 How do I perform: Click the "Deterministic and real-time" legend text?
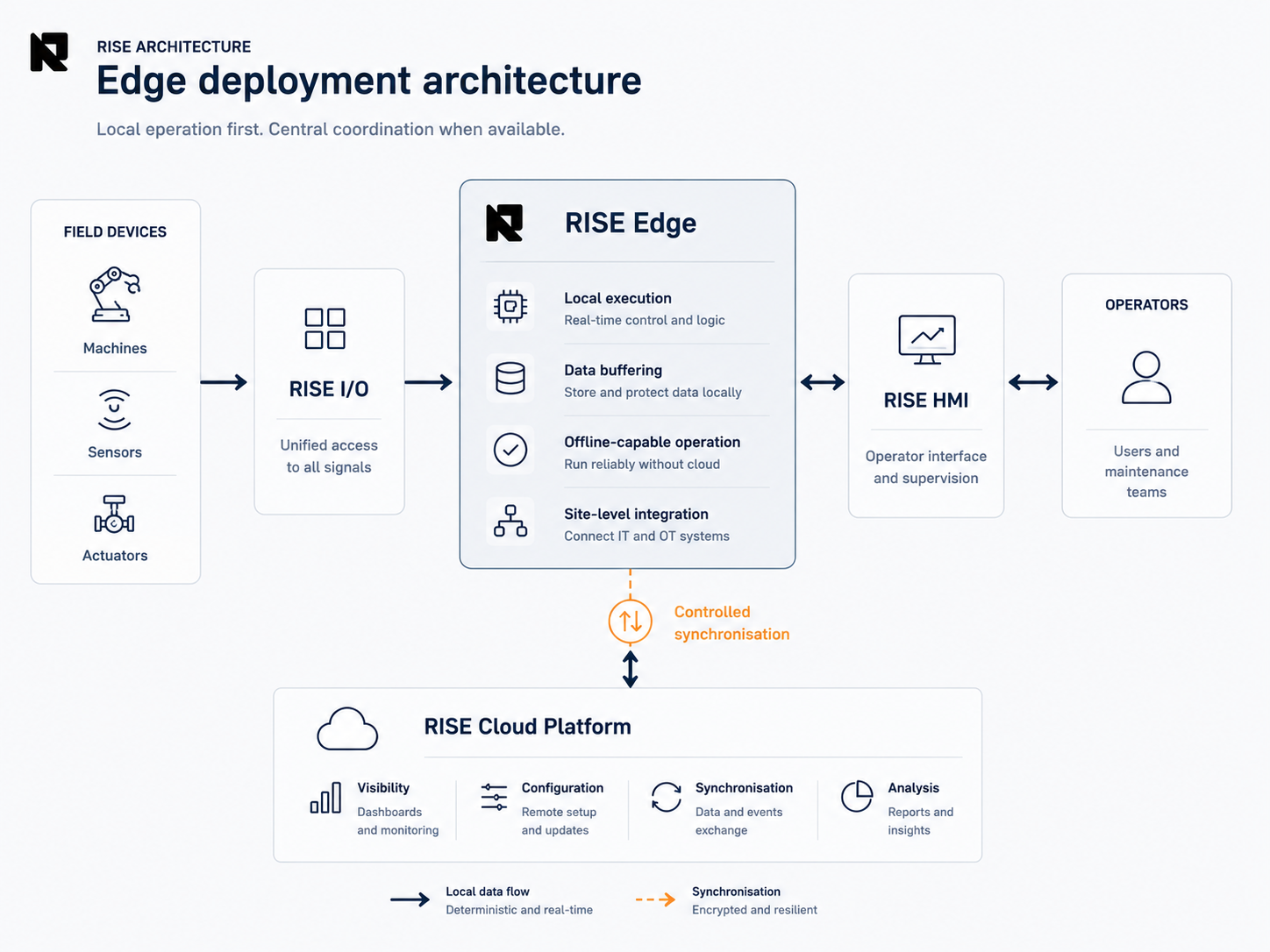click(x=519, y=910)
